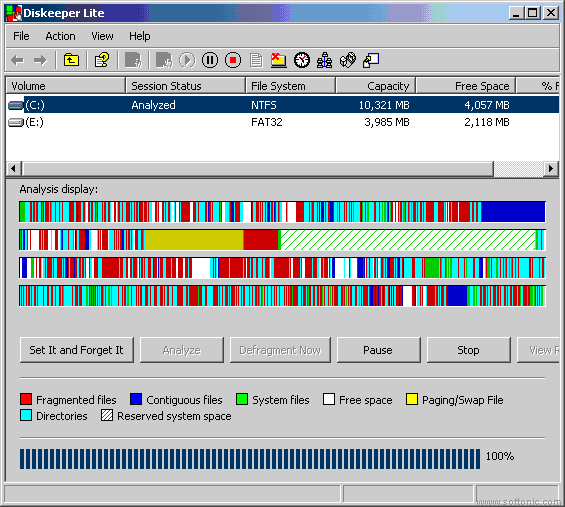Click the FAT32 file system cell
The width and height of the screenshot is (565, 507).
point(267,123)
